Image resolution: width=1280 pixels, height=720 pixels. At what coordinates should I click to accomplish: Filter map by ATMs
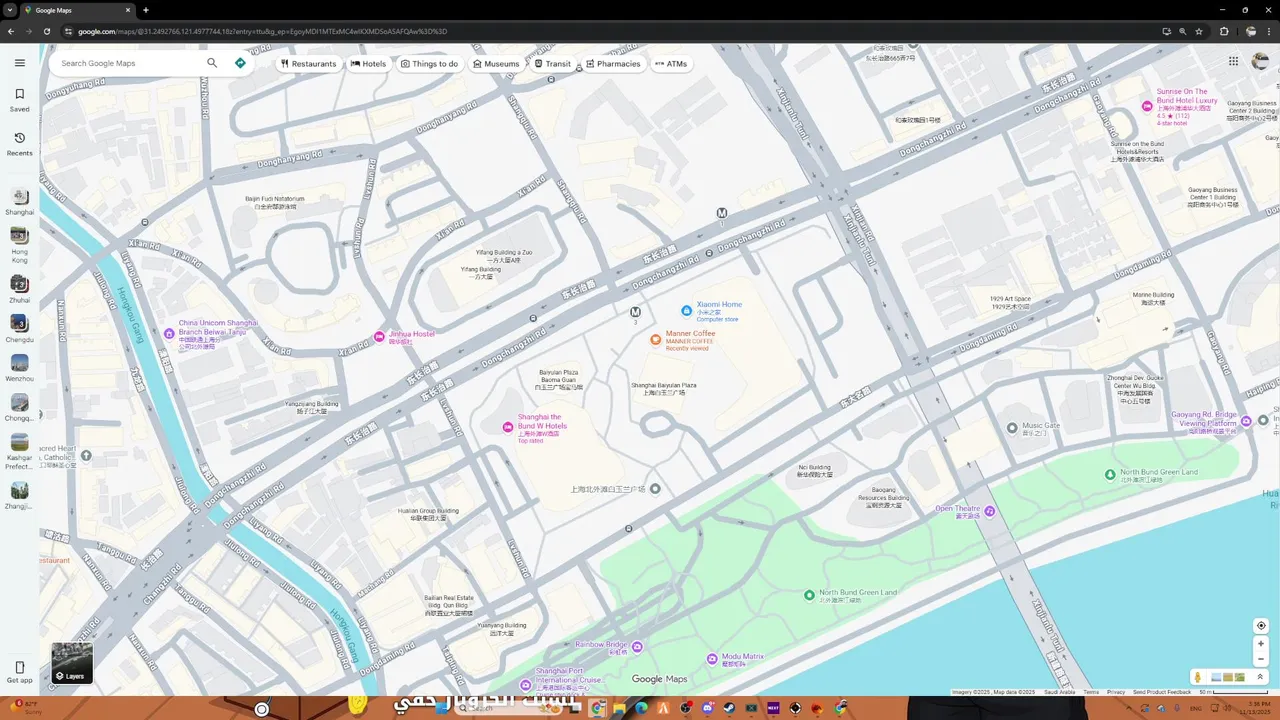671,63
